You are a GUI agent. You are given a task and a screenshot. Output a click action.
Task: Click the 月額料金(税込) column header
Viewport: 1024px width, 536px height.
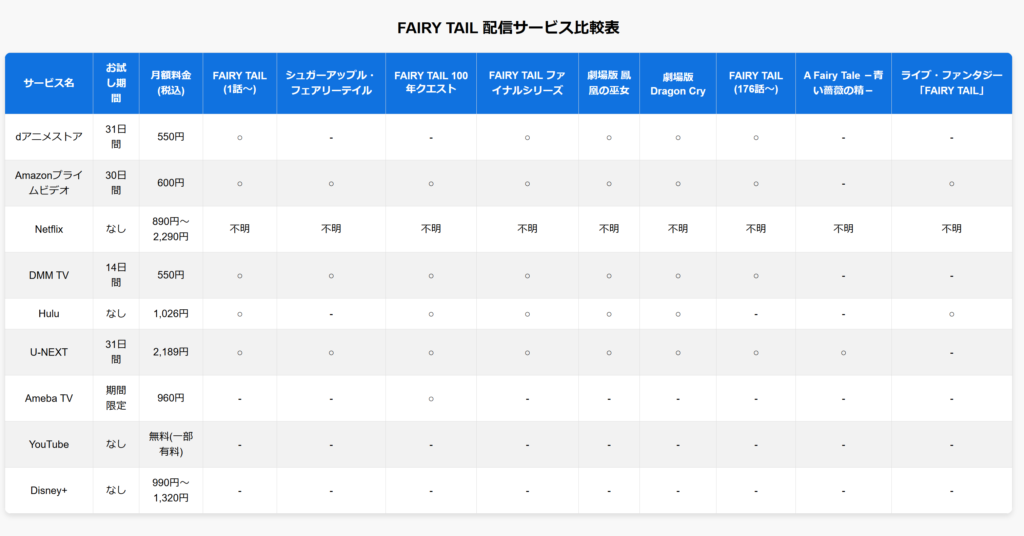[170, 83]
